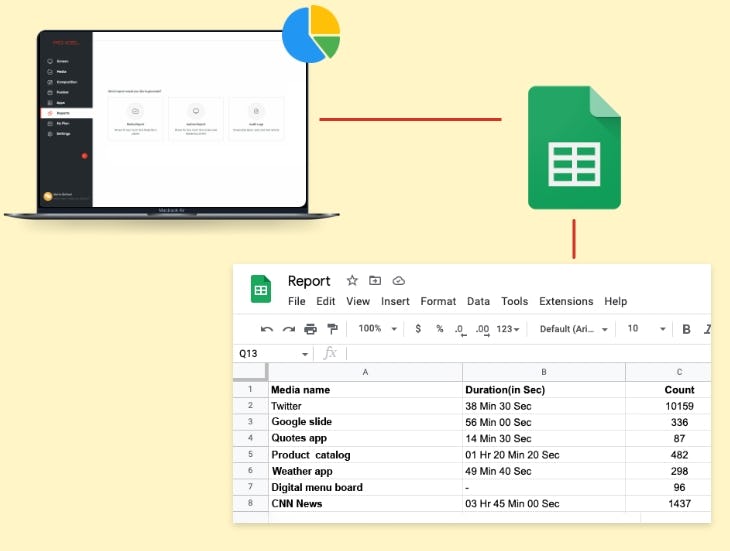Open the Default (Ari... font dropdown

click(574, 329)
